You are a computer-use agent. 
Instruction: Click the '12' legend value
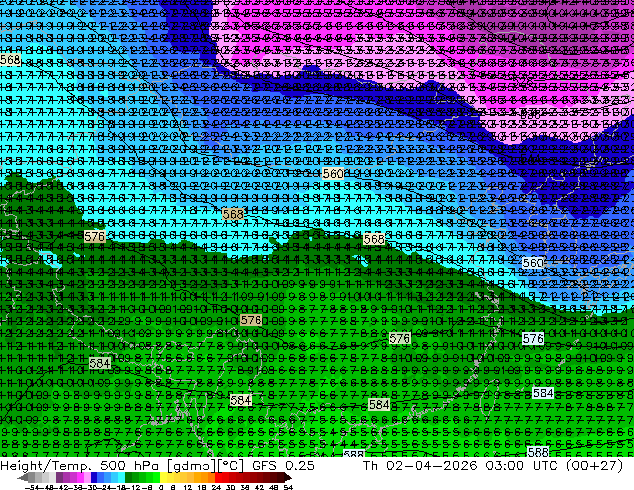click(x=188, y=487)
